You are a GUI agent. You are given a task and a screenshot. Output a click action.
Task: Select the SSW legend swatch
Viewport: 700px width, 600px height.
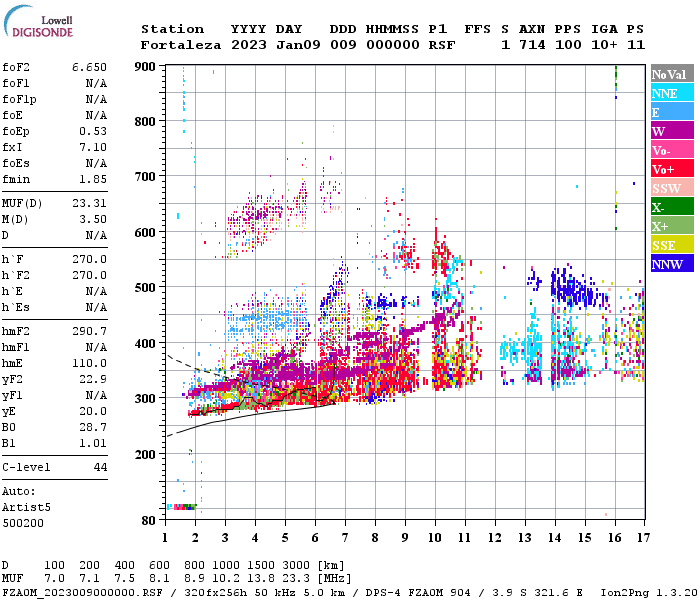tap(672, 188)
